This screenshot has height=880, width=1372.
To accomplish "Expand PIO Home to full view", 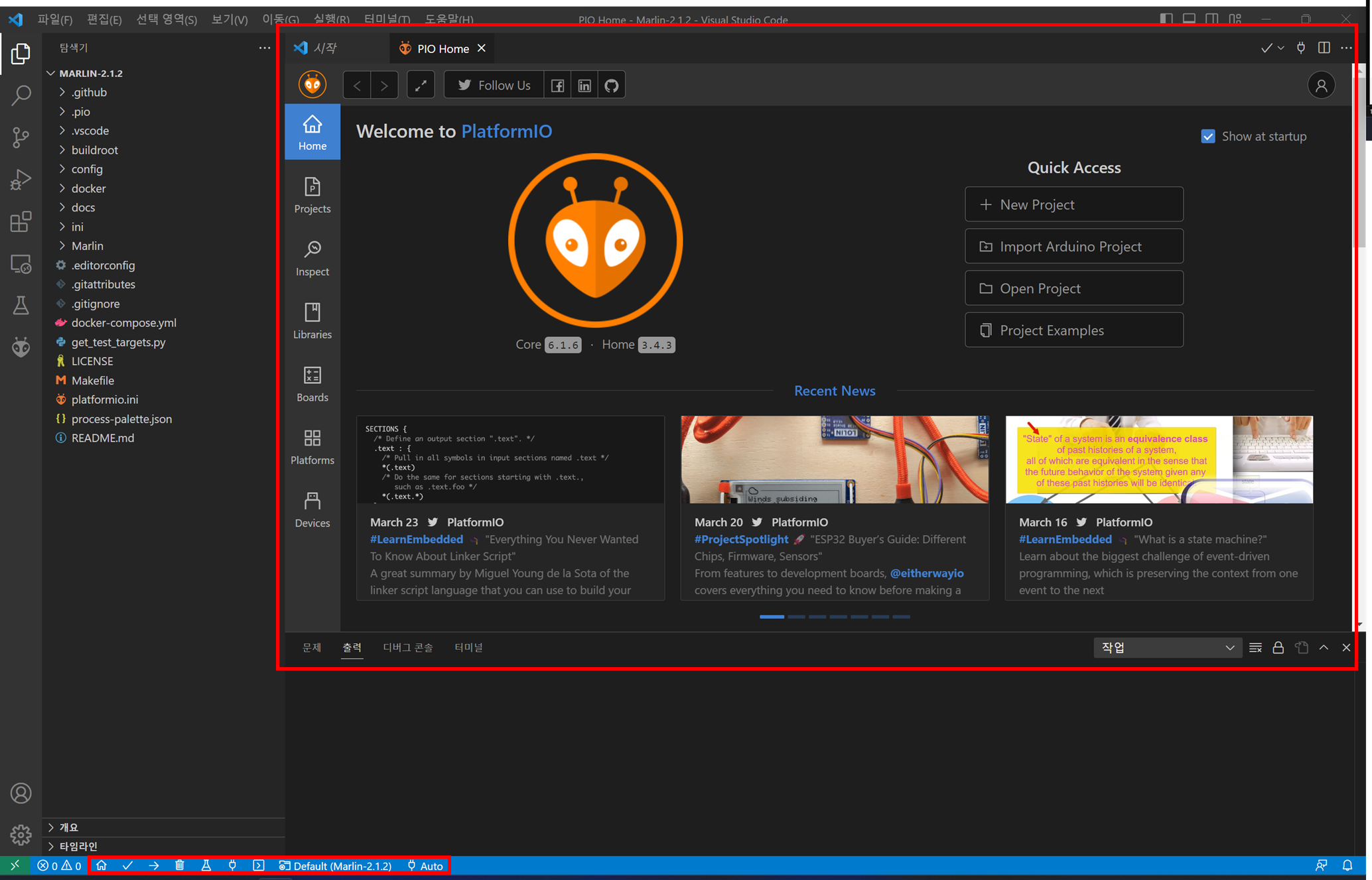I will [421, 86].
